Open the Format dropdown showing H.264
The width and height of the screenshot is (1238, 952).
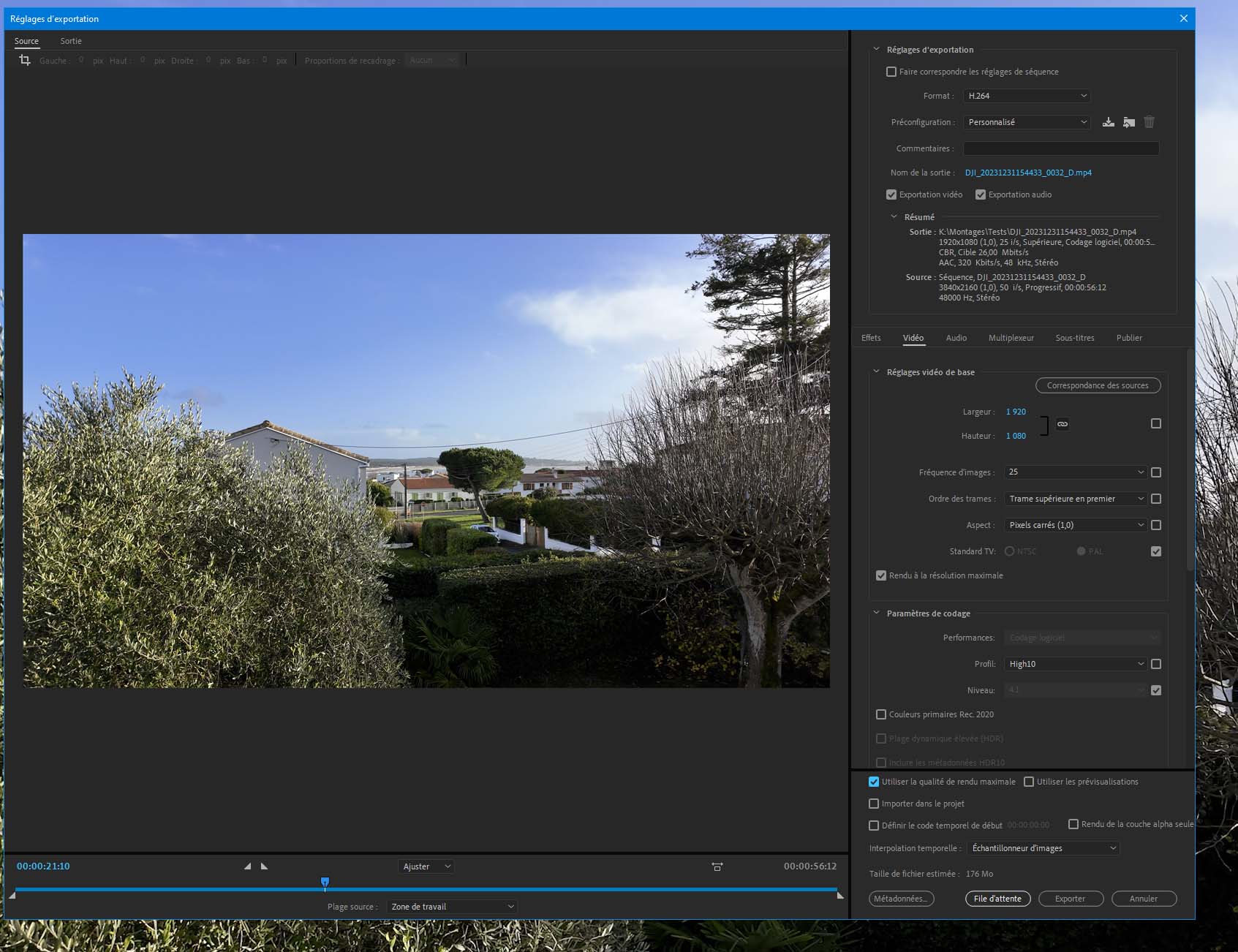point(1027,96)
